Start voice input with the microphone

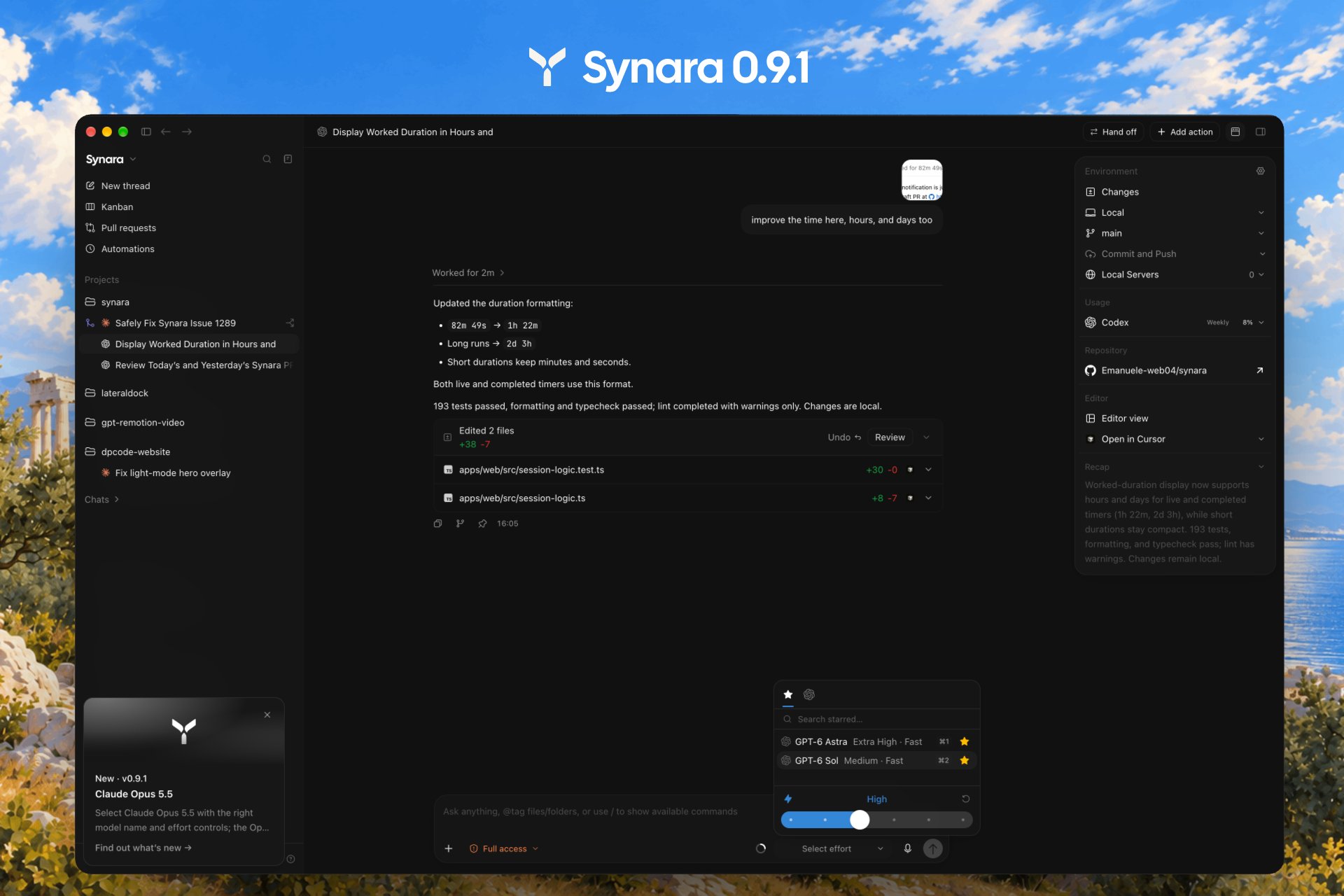pyautogui.click(x=908, y=848)
